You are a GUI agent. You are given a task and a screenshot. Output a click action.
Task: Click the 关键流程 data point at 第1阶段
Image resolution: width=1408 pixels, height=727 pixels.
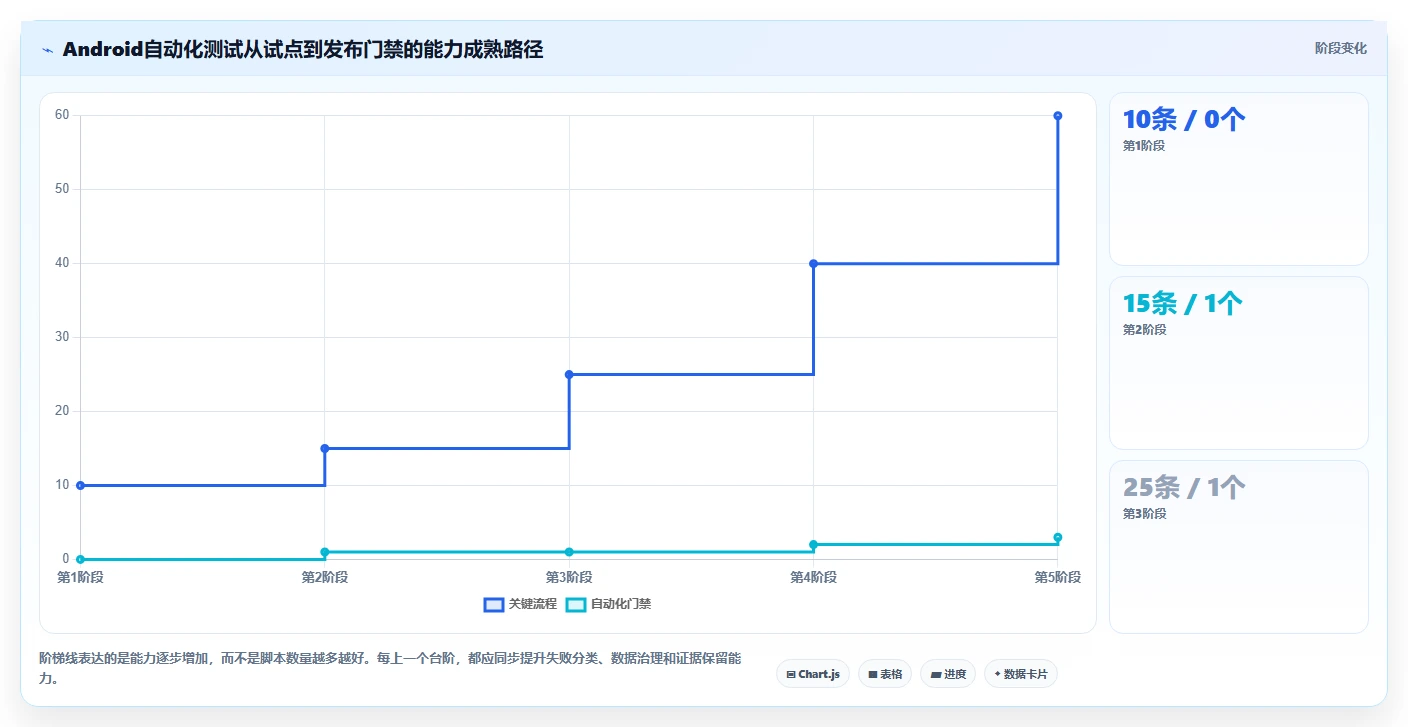point(80,485)
